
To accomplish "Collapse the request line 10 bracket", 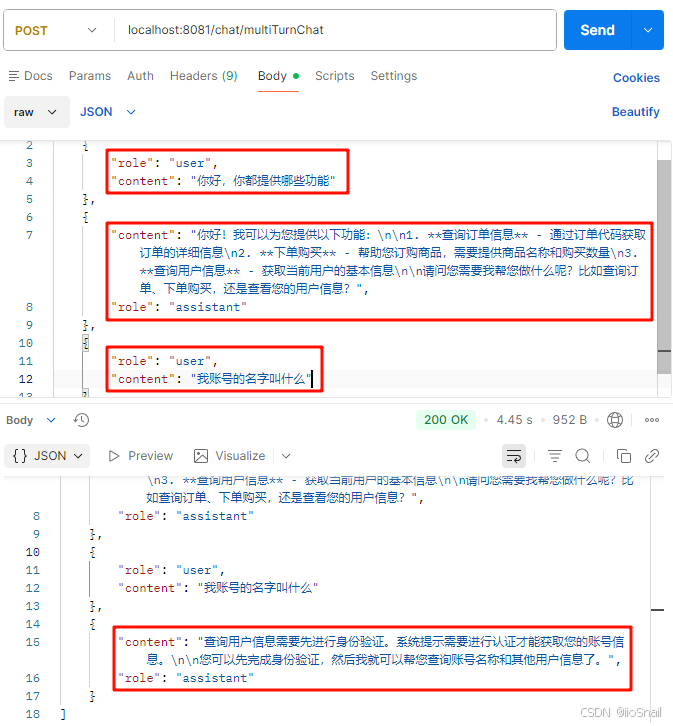I will [86, 343].
